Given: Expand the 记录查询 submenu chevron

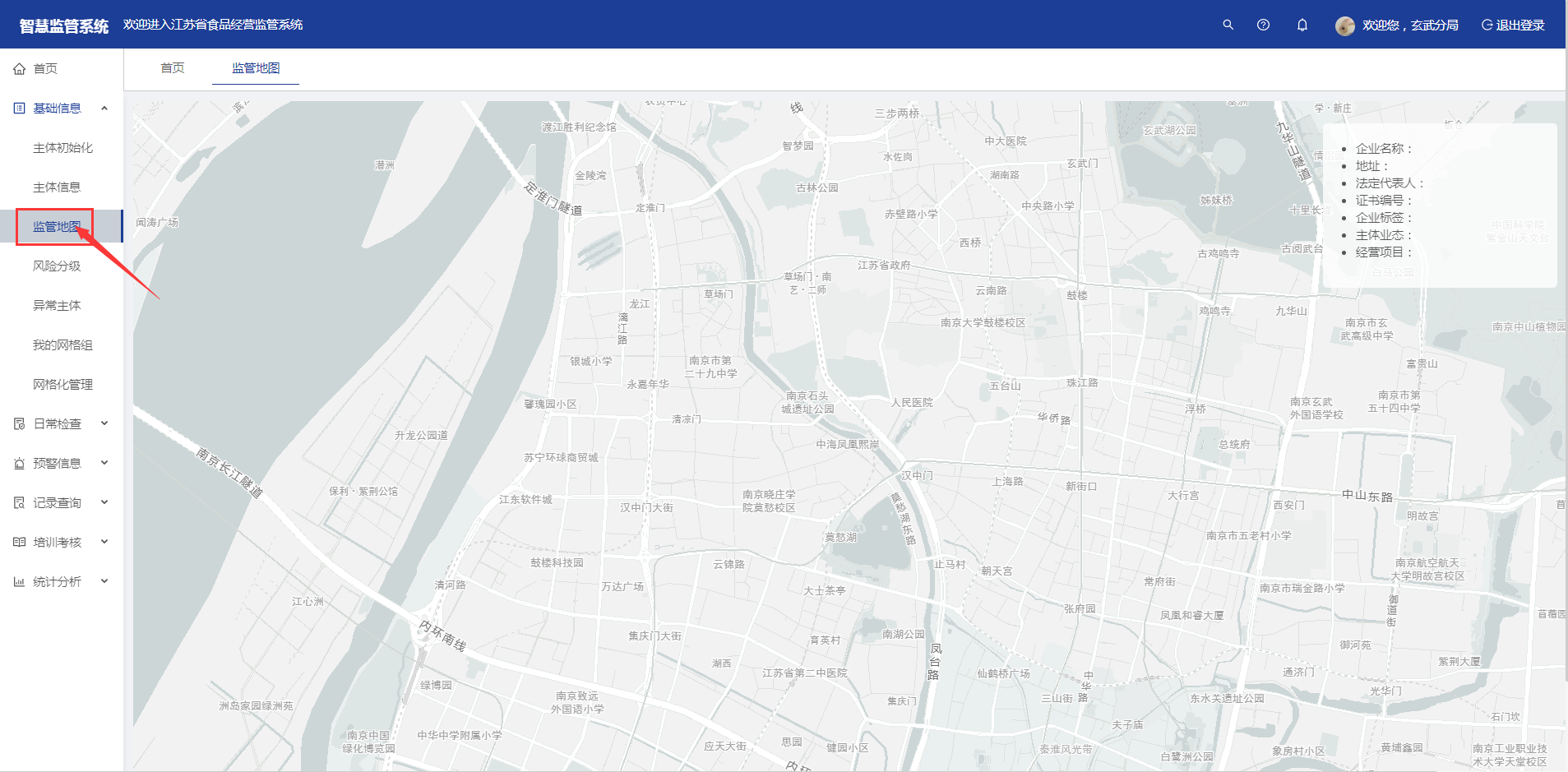Looking at the screenshot, I should click(x=104, y=502).
